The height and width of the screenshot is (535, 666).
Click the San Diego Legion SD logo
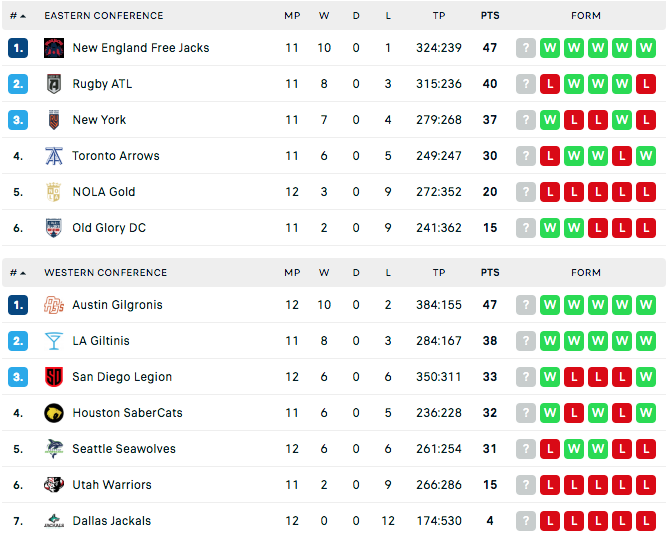point(54,377)
